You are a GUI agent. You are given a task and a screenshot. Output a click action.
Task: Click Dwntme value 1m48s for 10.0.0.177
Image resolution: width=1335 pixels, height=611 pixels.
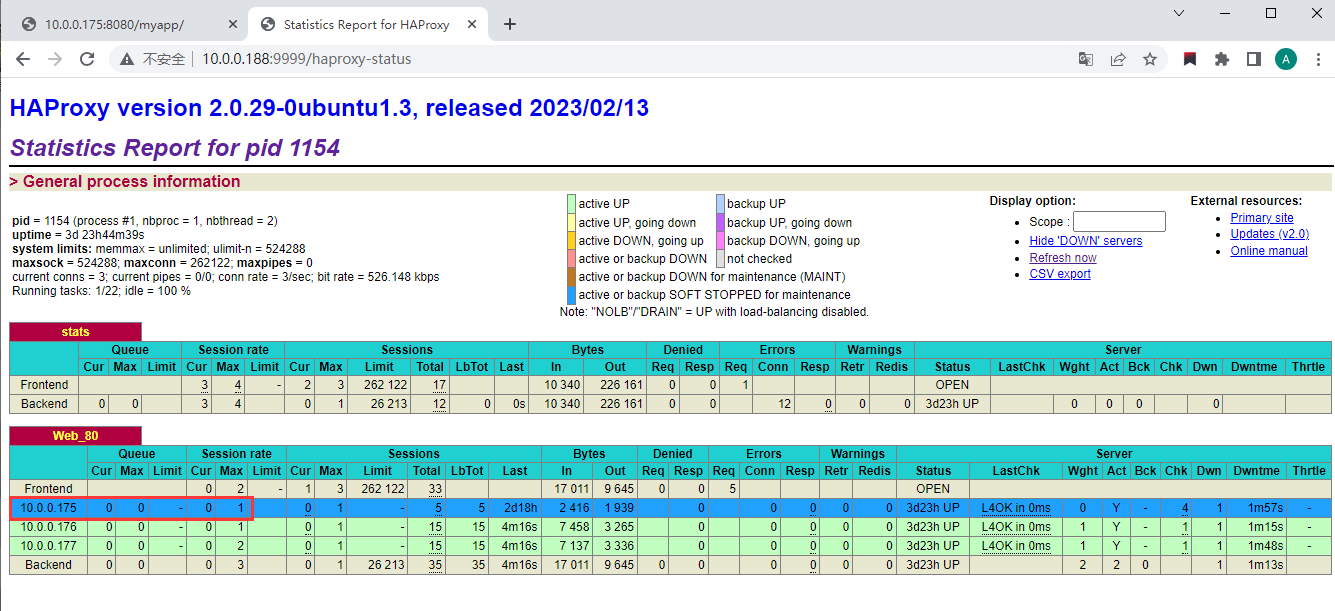tap(1264, 546)
